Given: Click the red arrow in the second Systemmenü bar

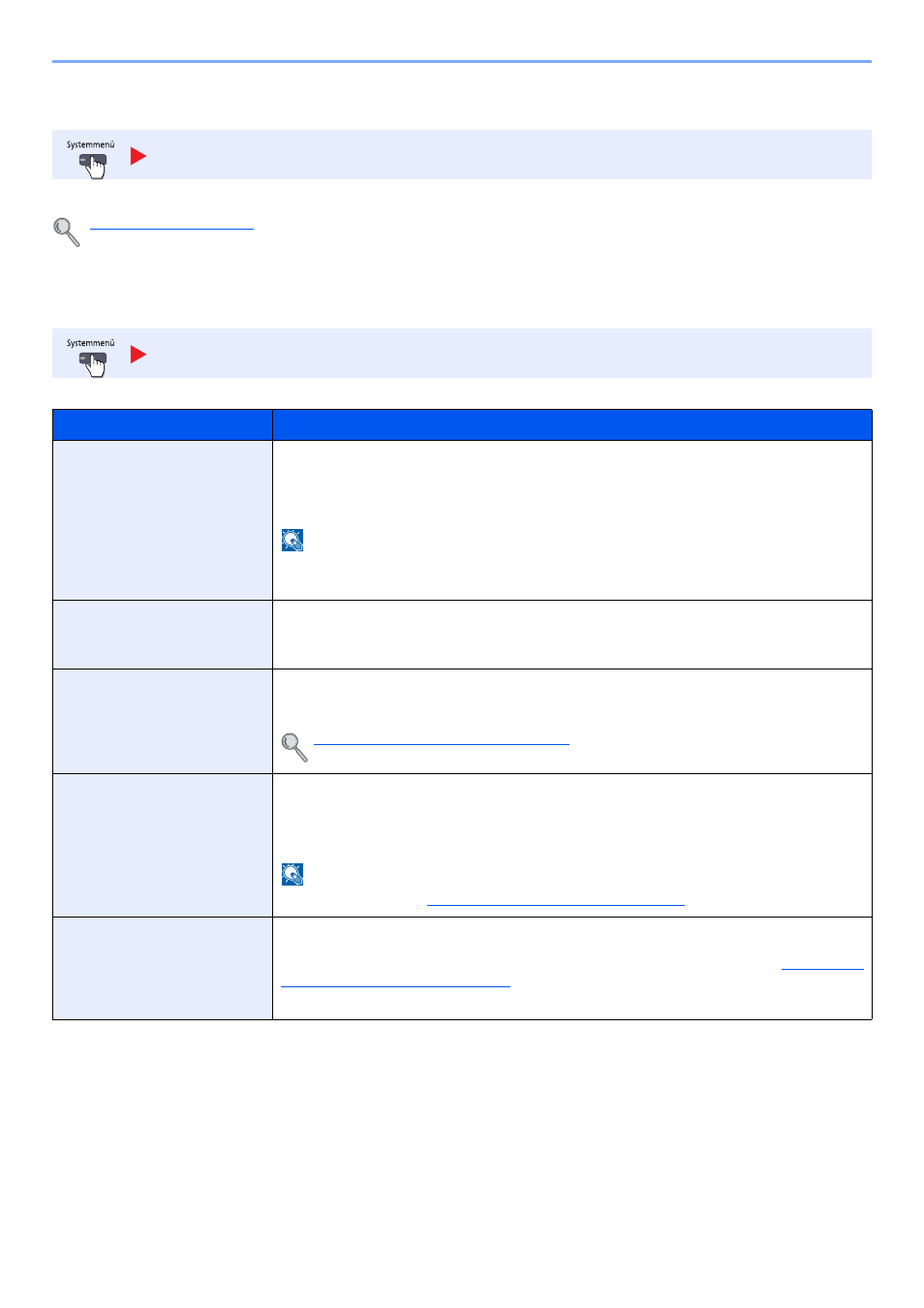Looking at the screenshot, I should pos(139,355).
